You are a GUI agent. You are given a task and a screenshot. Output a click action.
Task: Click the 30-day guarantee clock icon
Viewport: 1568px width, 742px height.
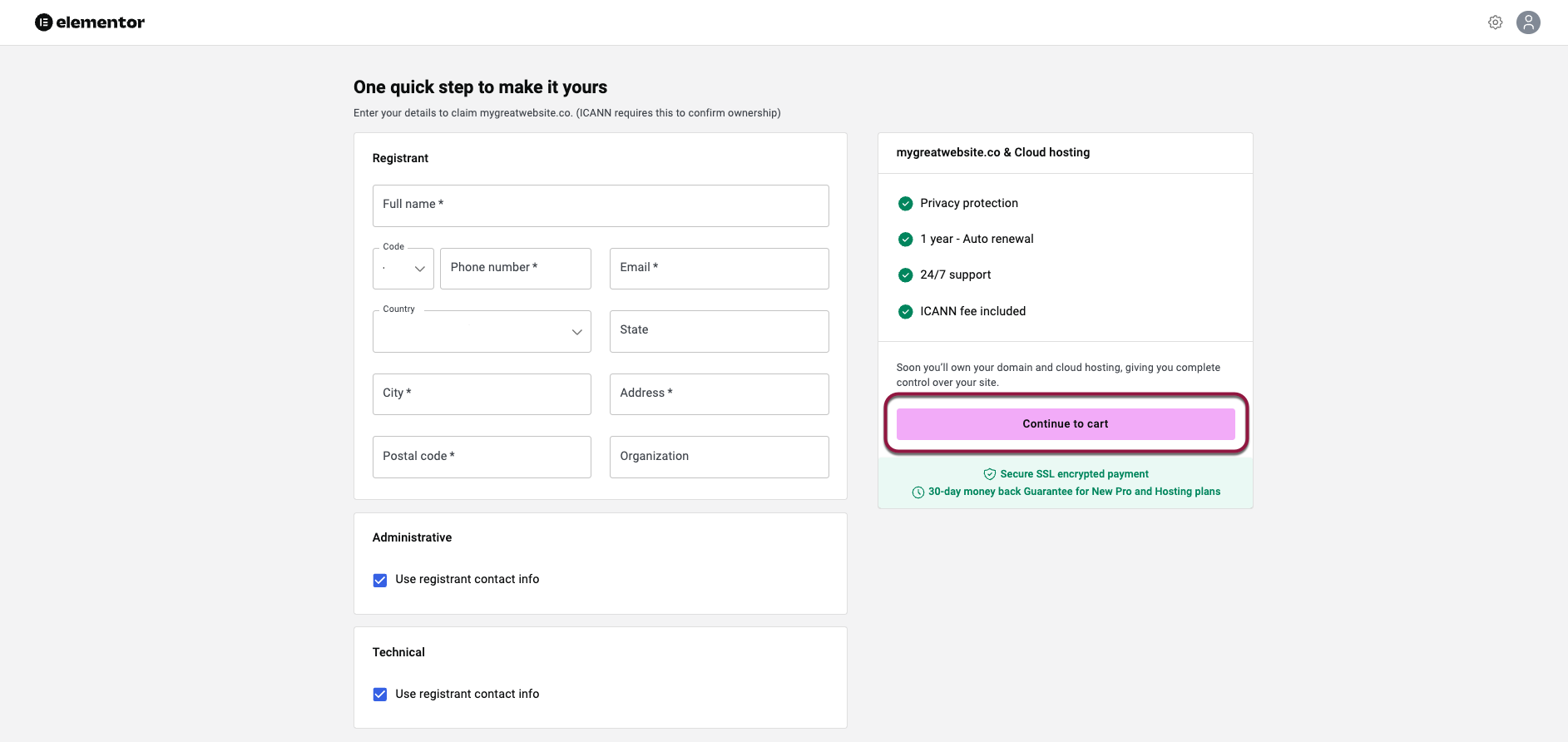point(918,492)
